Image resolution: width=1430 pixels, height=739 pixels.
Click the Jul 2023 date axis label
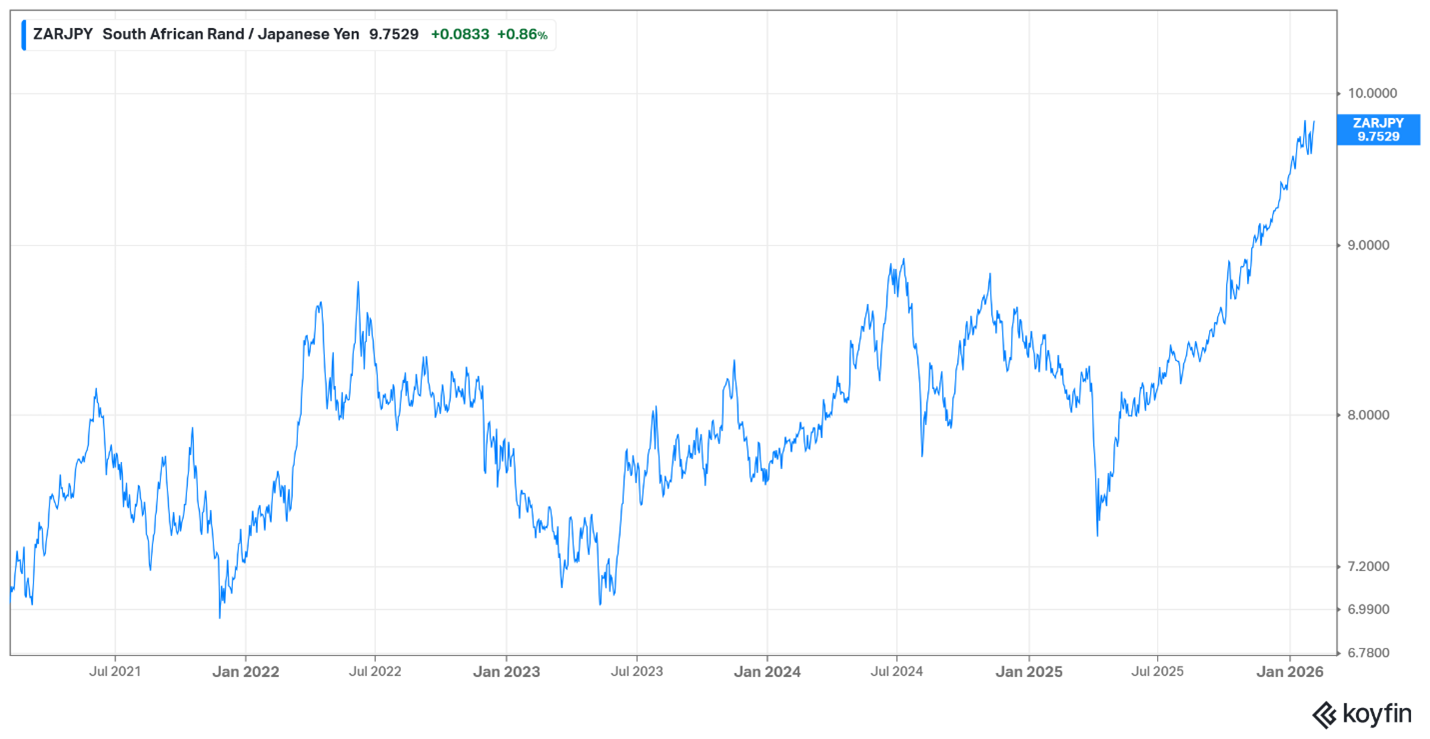635,671
